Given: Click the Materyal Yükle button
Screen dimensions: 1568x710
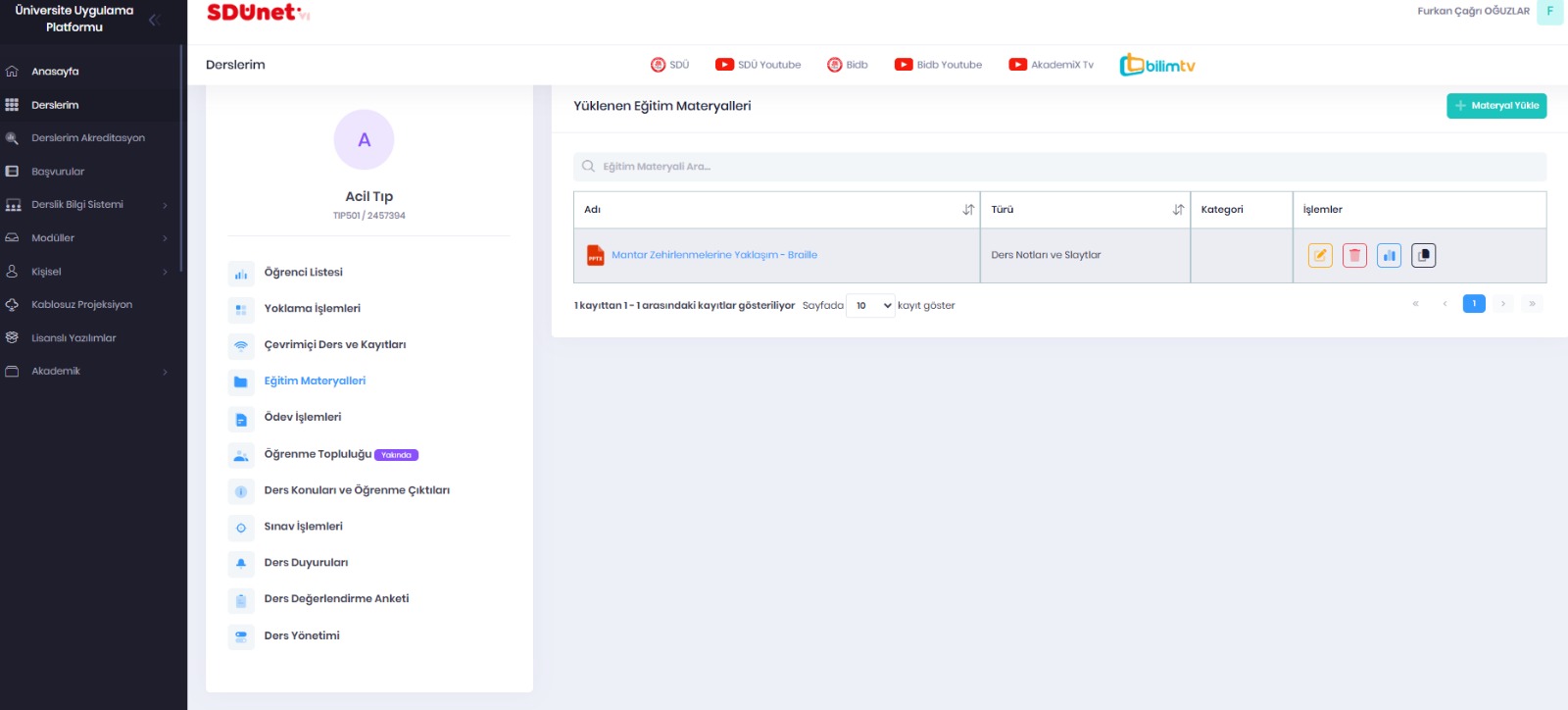Looking at the screenshot, I should pyautogui.click(x=1495, y=106).
